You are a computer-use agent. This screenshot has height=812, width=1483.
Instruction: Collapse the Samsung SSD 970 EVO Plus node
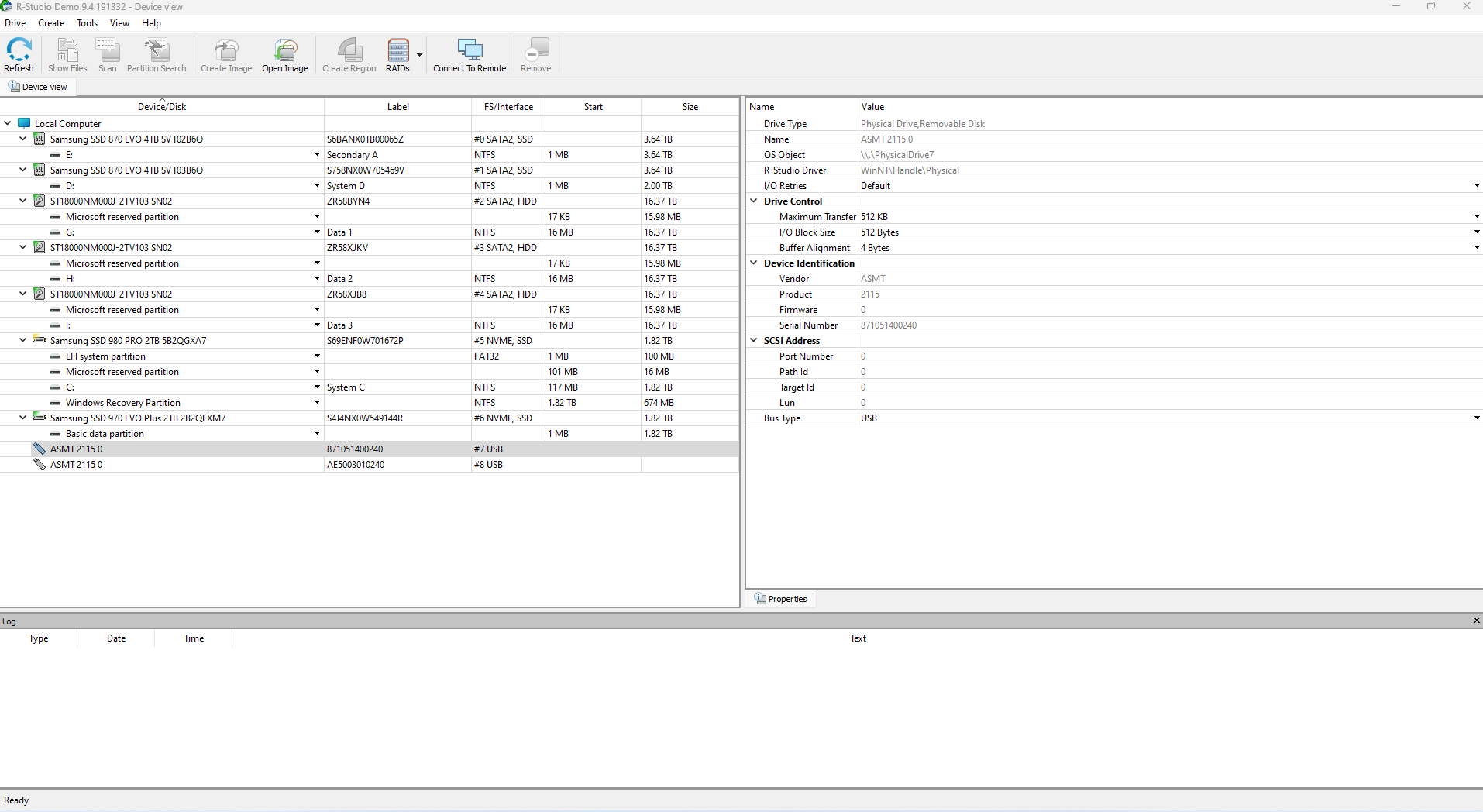coord(23,418)
